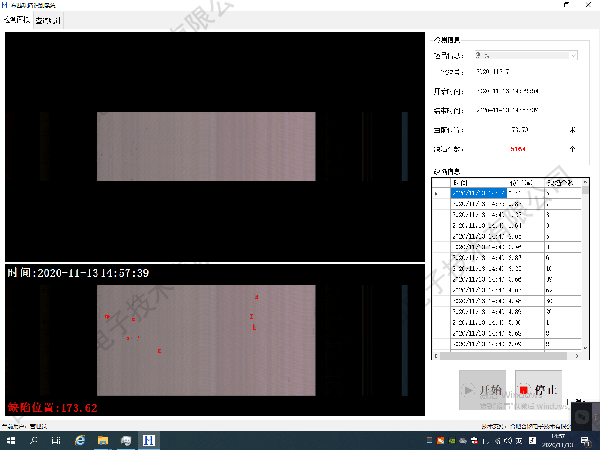Open File Explorer from the taskbar
The width and height of the screenshot is (600, 450).
103,440
